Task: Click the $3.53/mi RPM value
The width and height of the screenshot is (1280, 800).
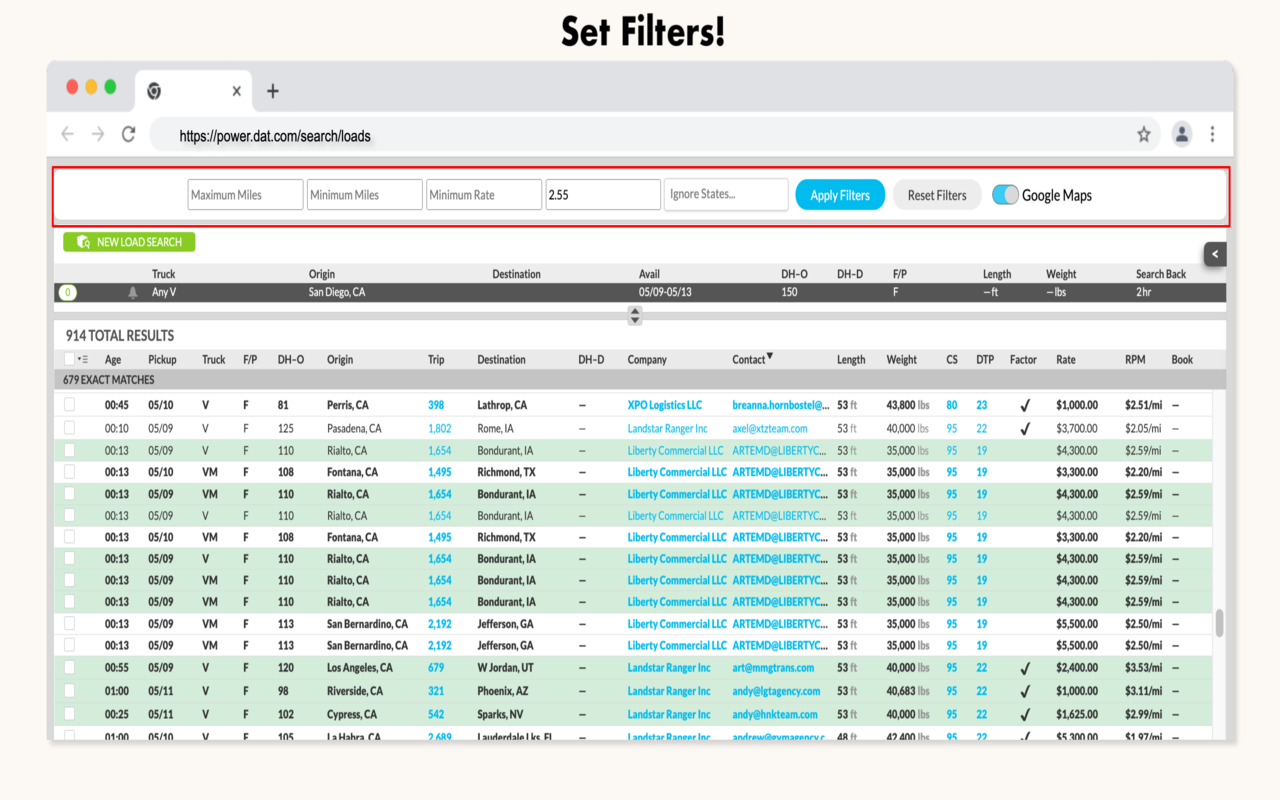Action: pyautogui.click(x=1143, y=667)
